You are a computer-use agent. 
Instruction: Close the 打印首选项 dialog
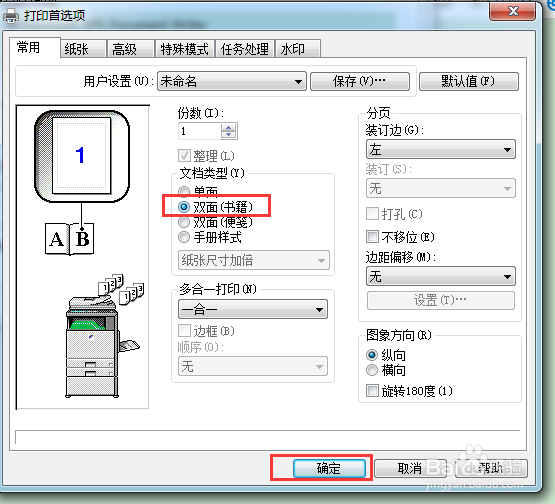coord(512,12)
